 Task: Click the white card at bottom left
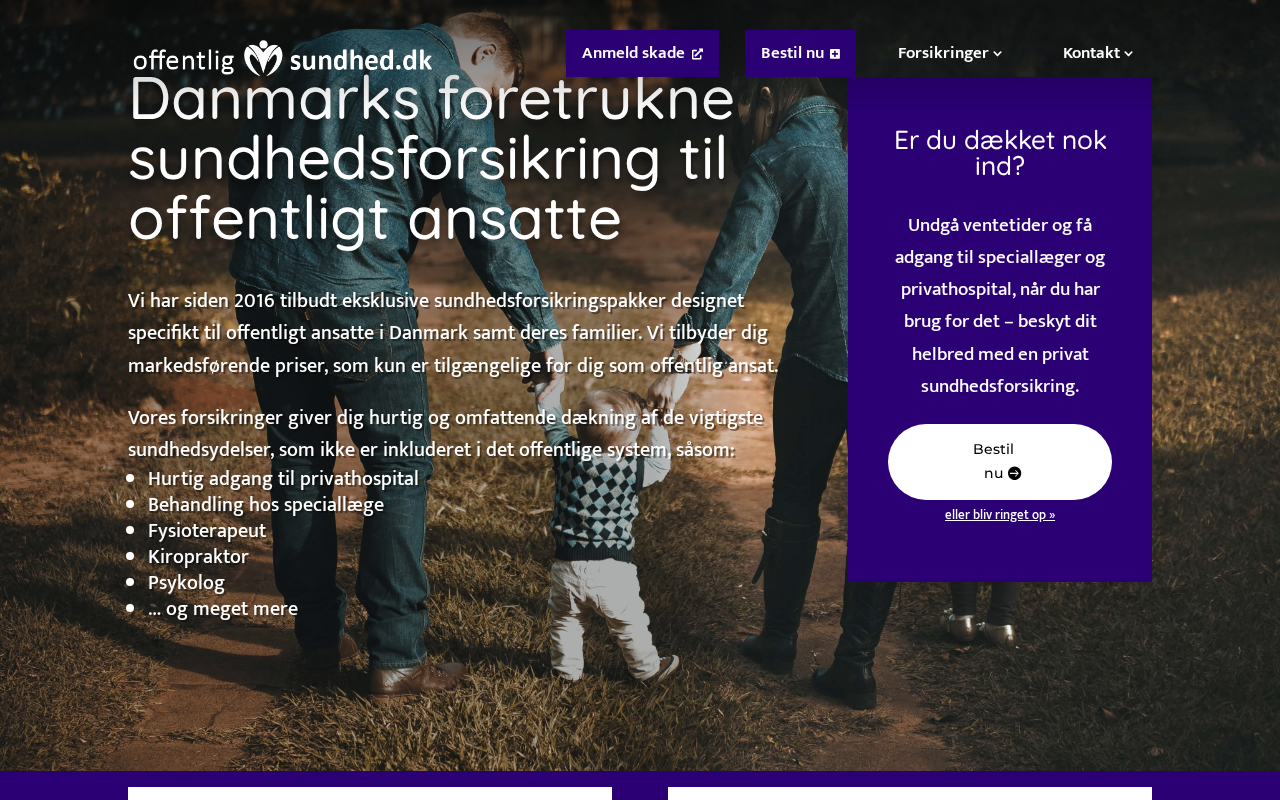[370, 794]
